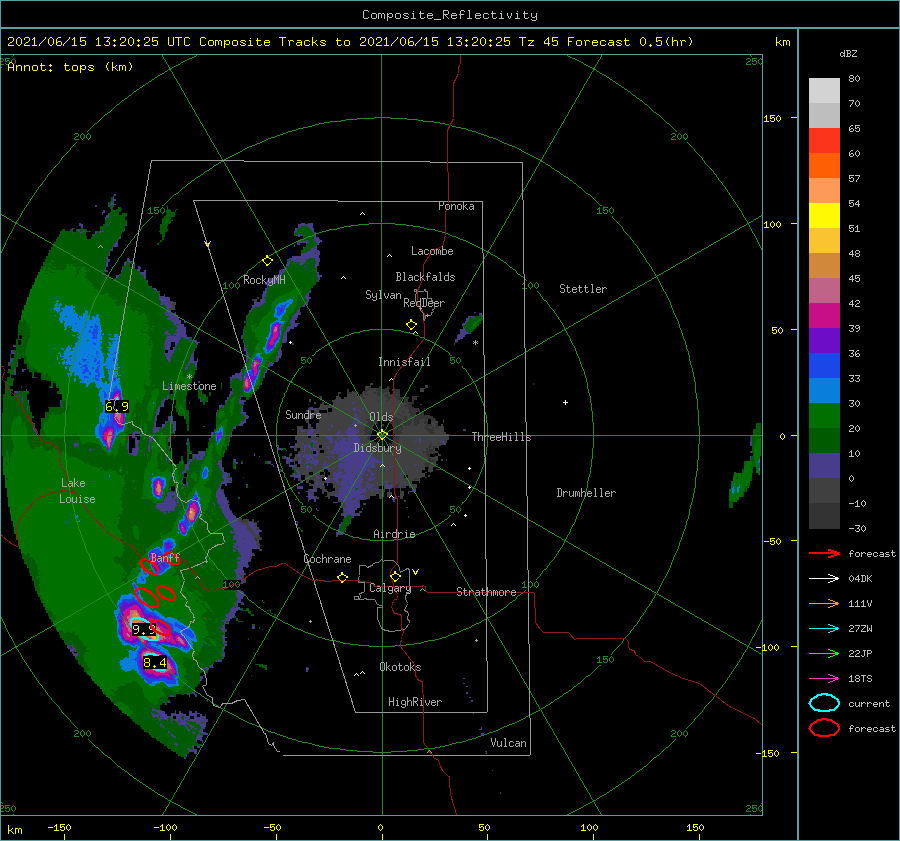Click the Okotoks label

(x=400, y=667)
